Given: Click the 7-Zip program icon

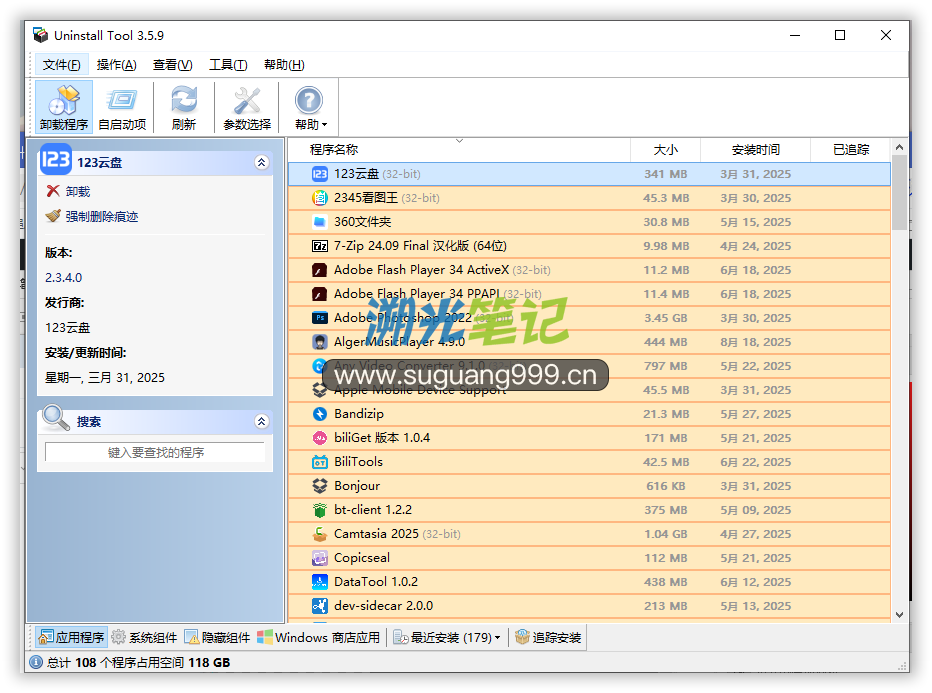Looking at the screenshot, I should (x=320, y=246).
